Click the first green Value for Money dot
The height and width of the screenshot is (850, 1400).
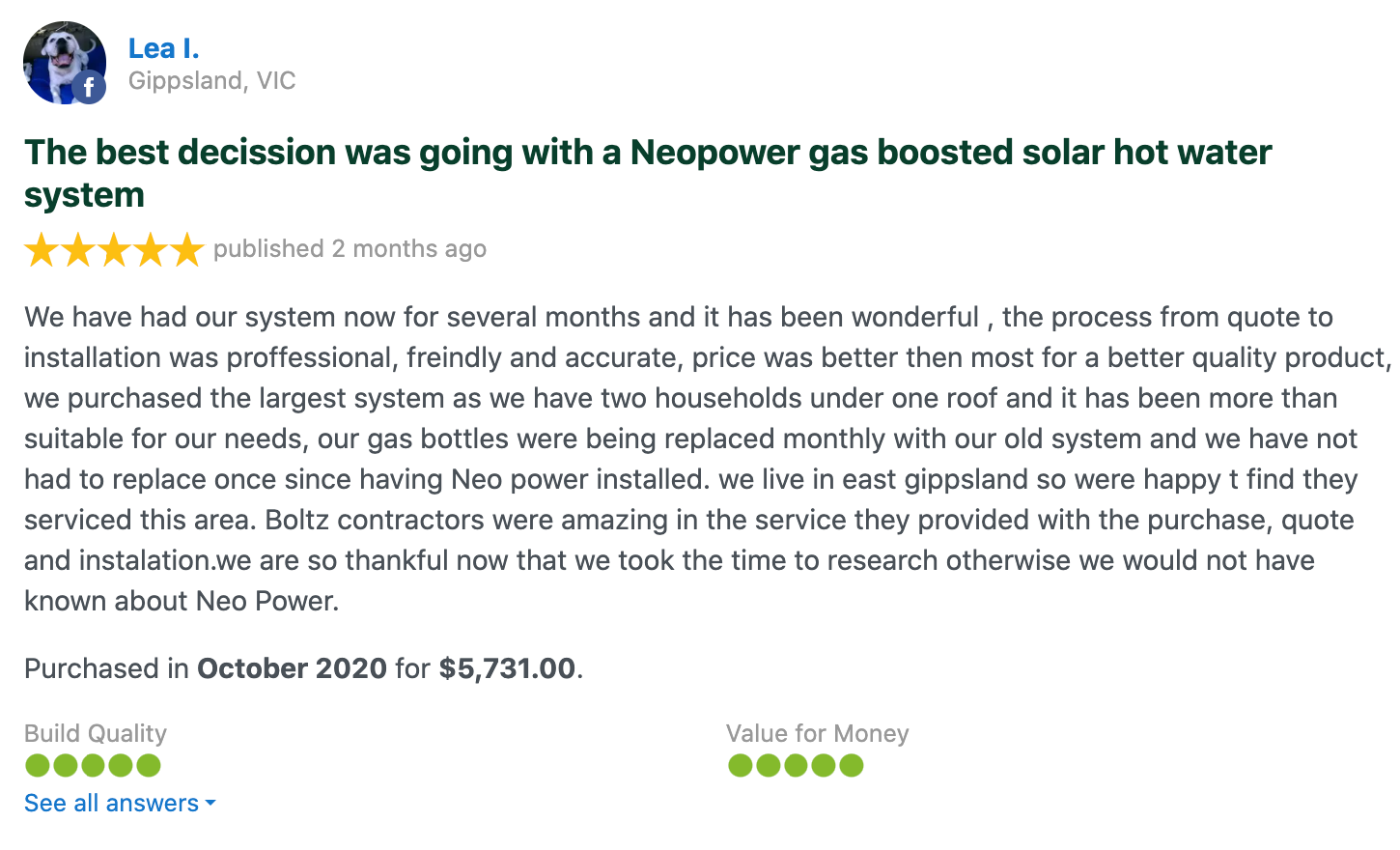click(741, 766)
